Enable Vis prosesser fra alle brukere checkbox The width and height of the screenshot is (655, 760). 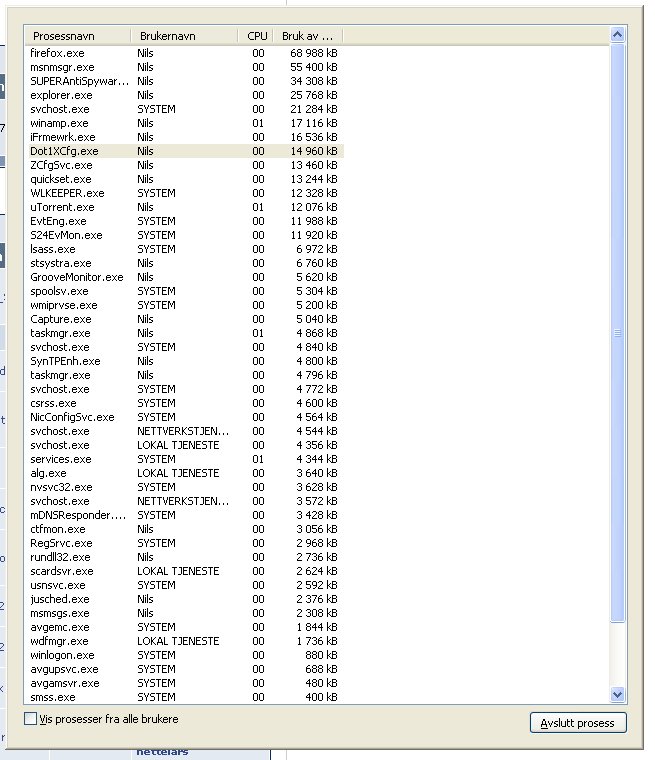pos(31,719)
